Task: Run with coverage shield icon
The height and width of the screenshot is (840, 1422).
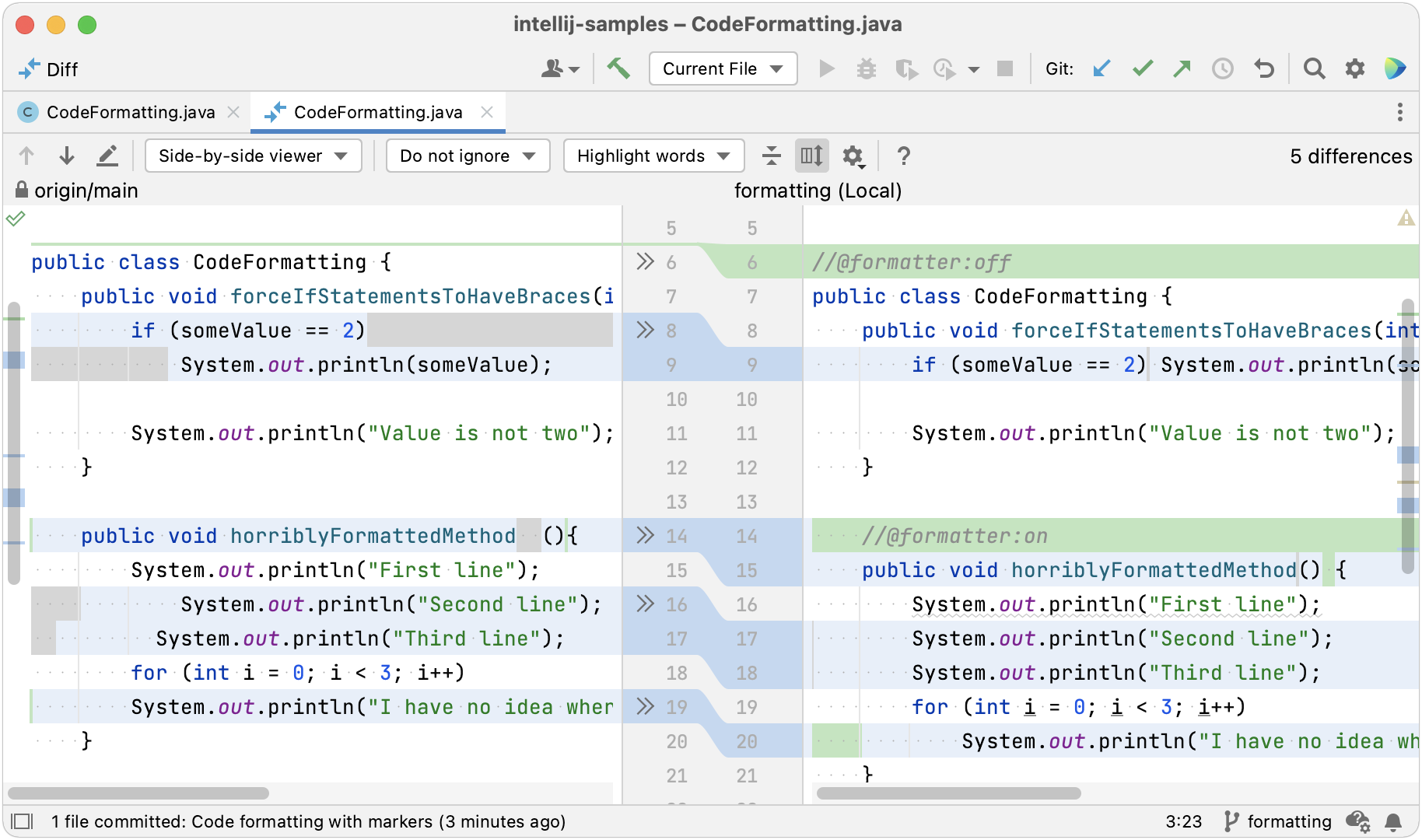Action: tap(905, 69)
